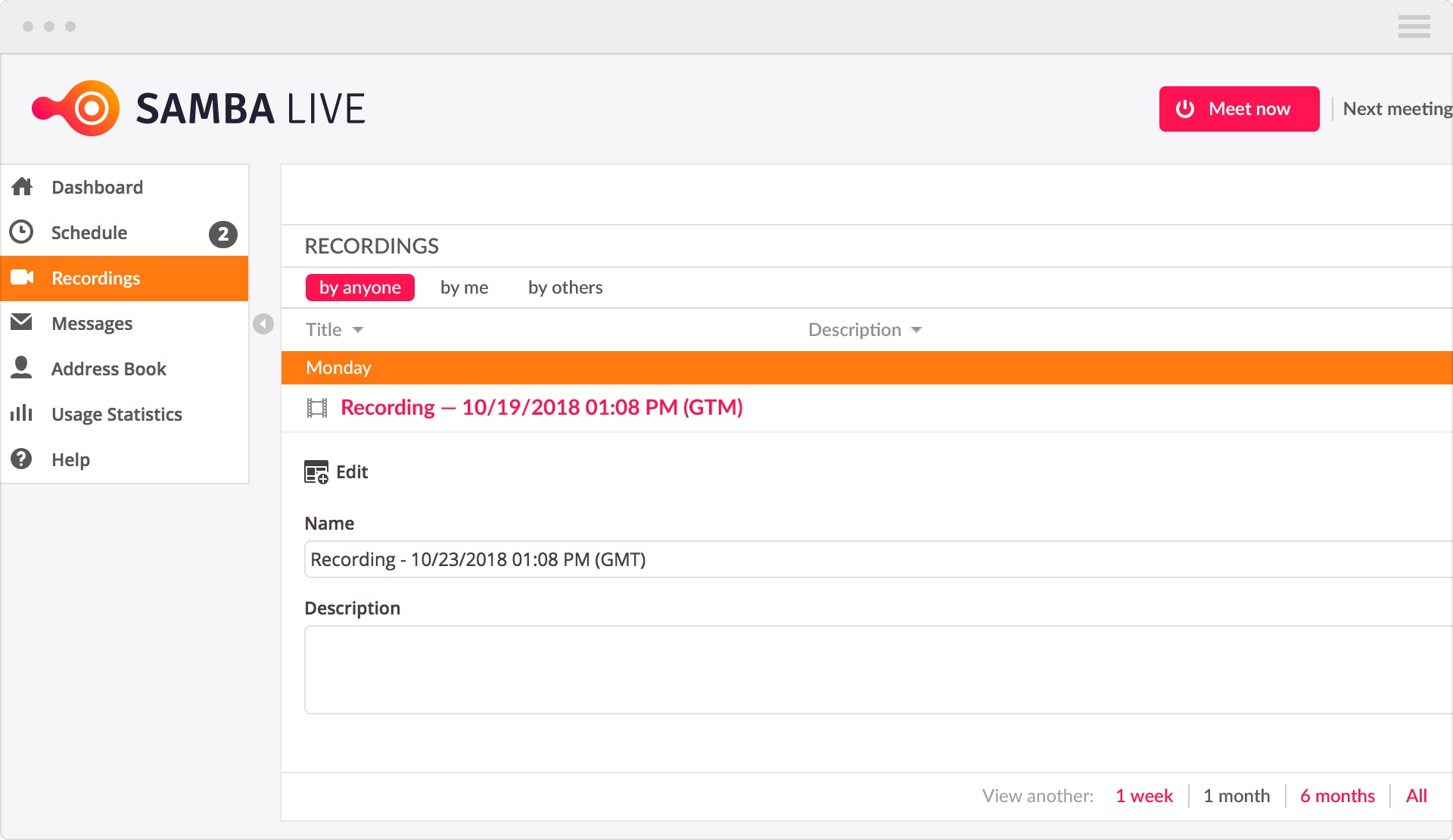The height and width of the screenshot is (840, 1453).
Task: Click the Edit icon above the Name field
Action: [316, 472]
